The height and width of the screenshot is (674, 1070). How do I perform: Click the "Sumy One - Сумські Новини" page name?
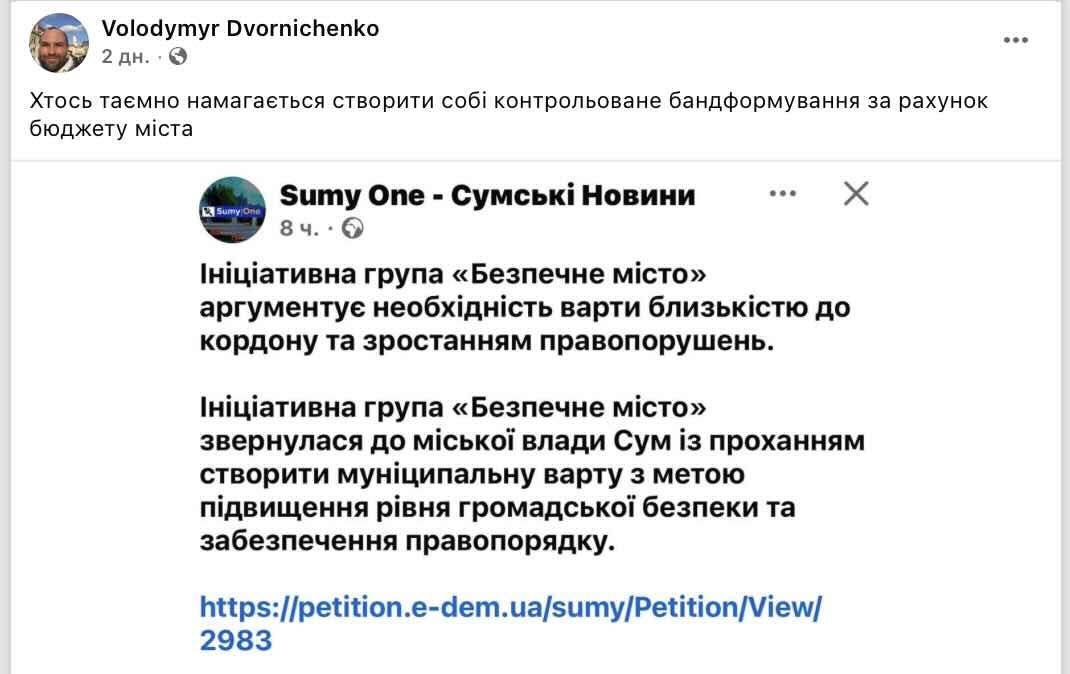(x=487, y=194)
